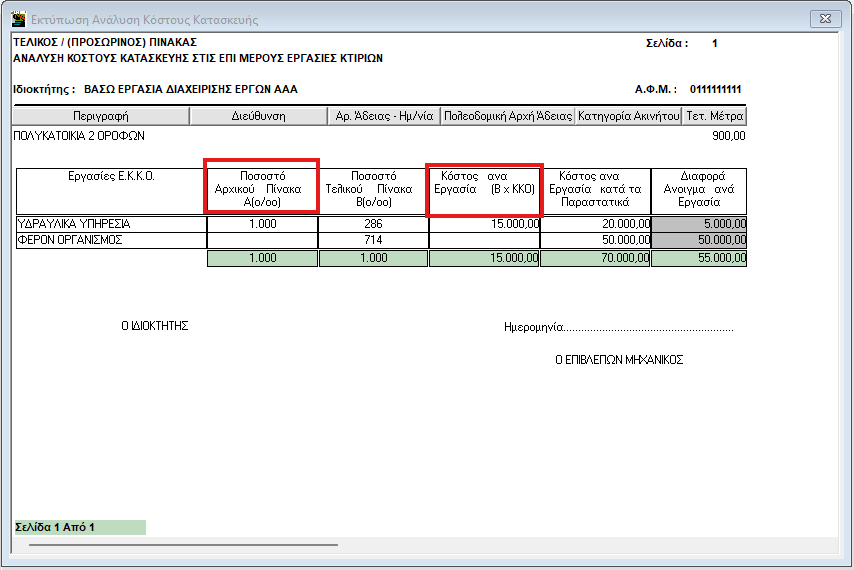Select the green 70.000,00 total cell
This screenshot has height=570, width=854.
tap(595, 258)
